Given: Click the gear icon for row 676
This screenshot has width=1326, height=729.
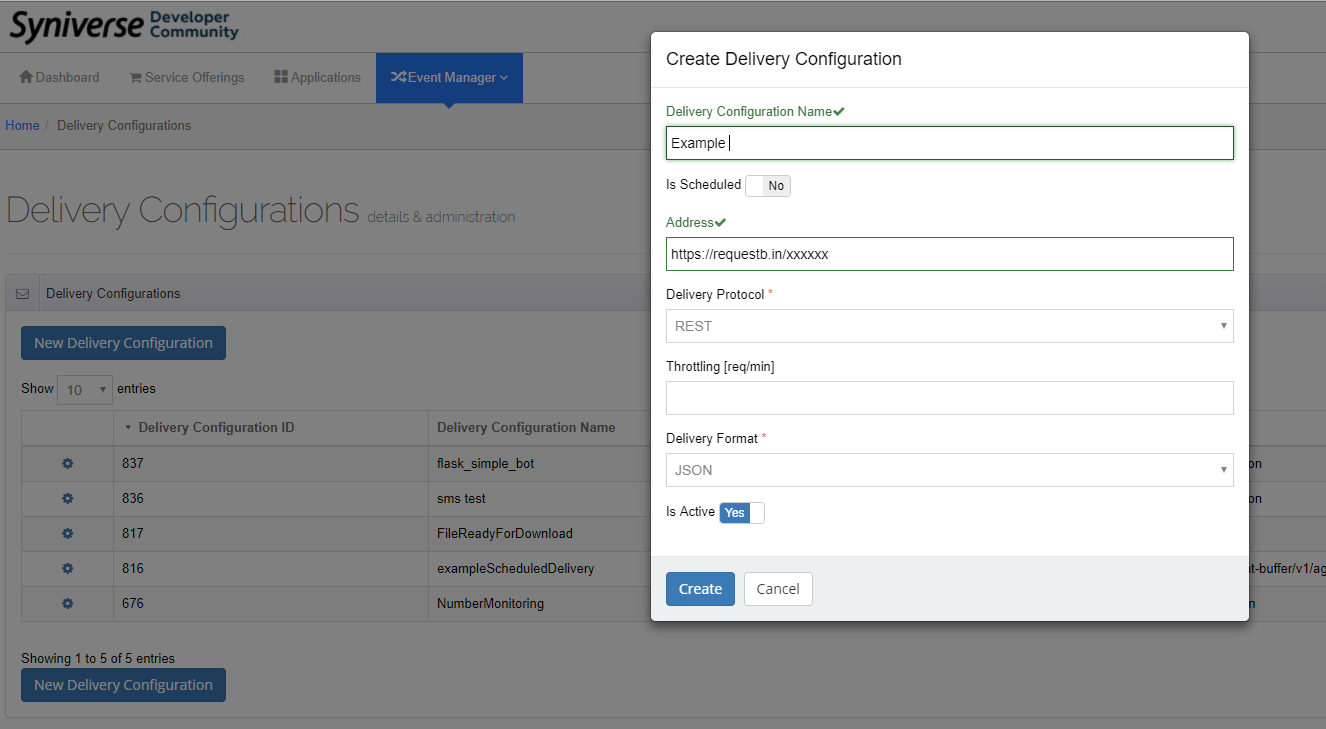Looking at the screenshot, I should click(68, 604).
